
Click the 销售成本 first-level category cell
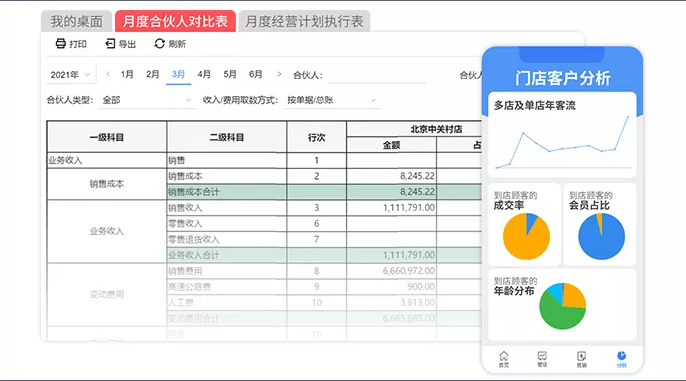pyautogui.click(x=107, y=184)
